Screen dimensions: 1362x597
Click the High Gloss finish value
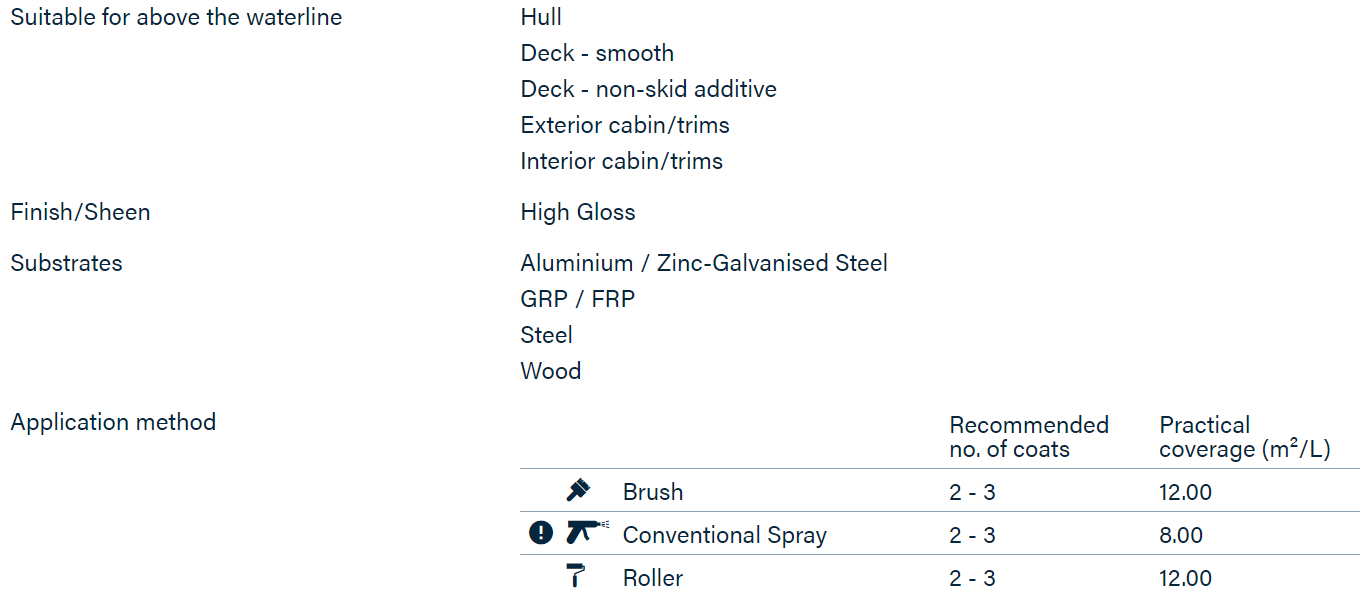point(578,212)
